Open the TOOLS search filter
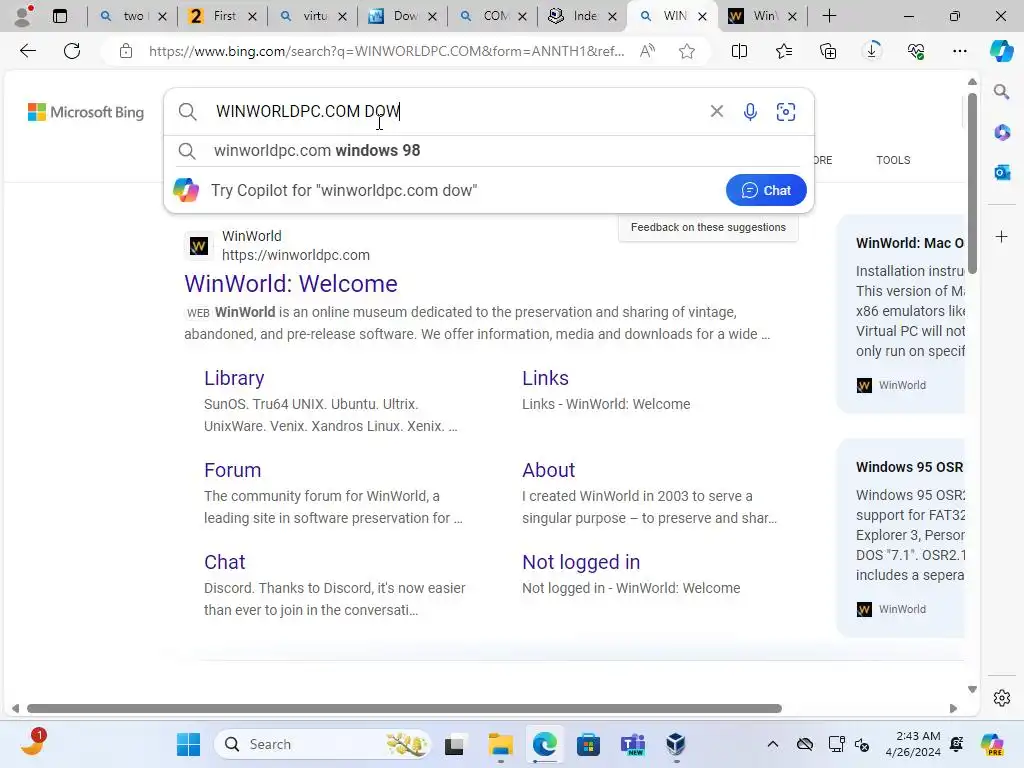This screenshot has width=1024, height=768. [893, 160]
